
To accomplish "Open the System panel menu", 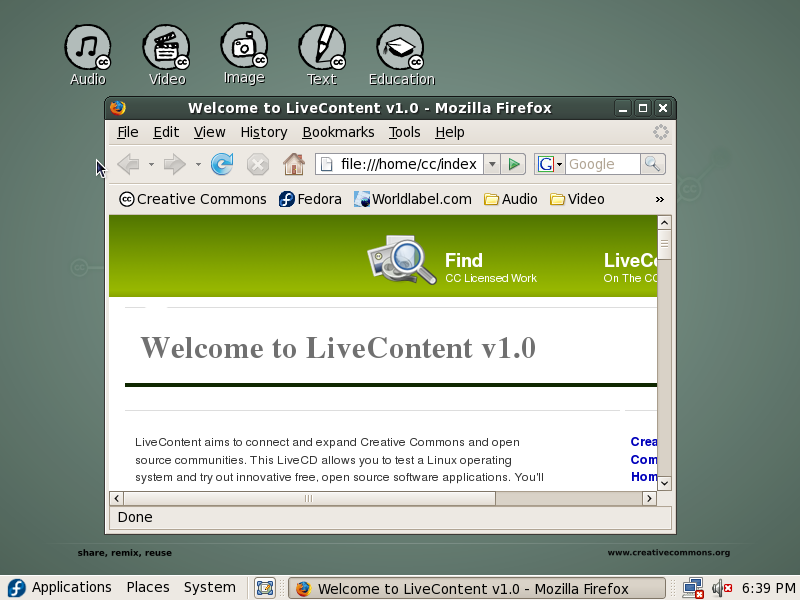I will (210, 587).
